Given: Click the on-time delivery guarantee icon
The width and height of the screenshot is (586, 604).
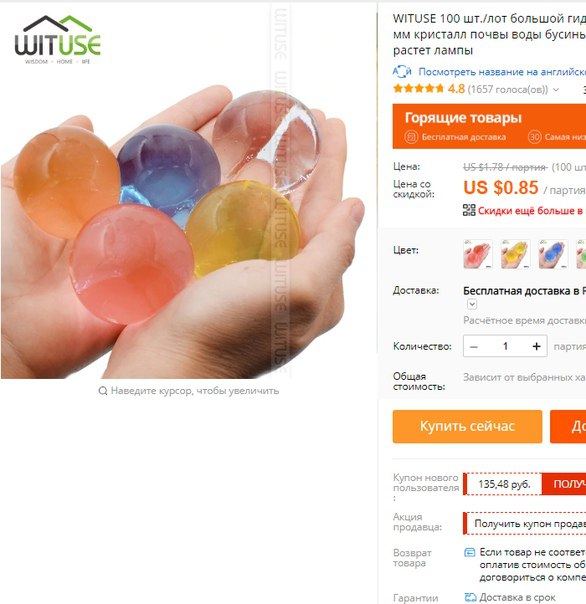Looking at the screenshot, I should [x=470, y=597].
